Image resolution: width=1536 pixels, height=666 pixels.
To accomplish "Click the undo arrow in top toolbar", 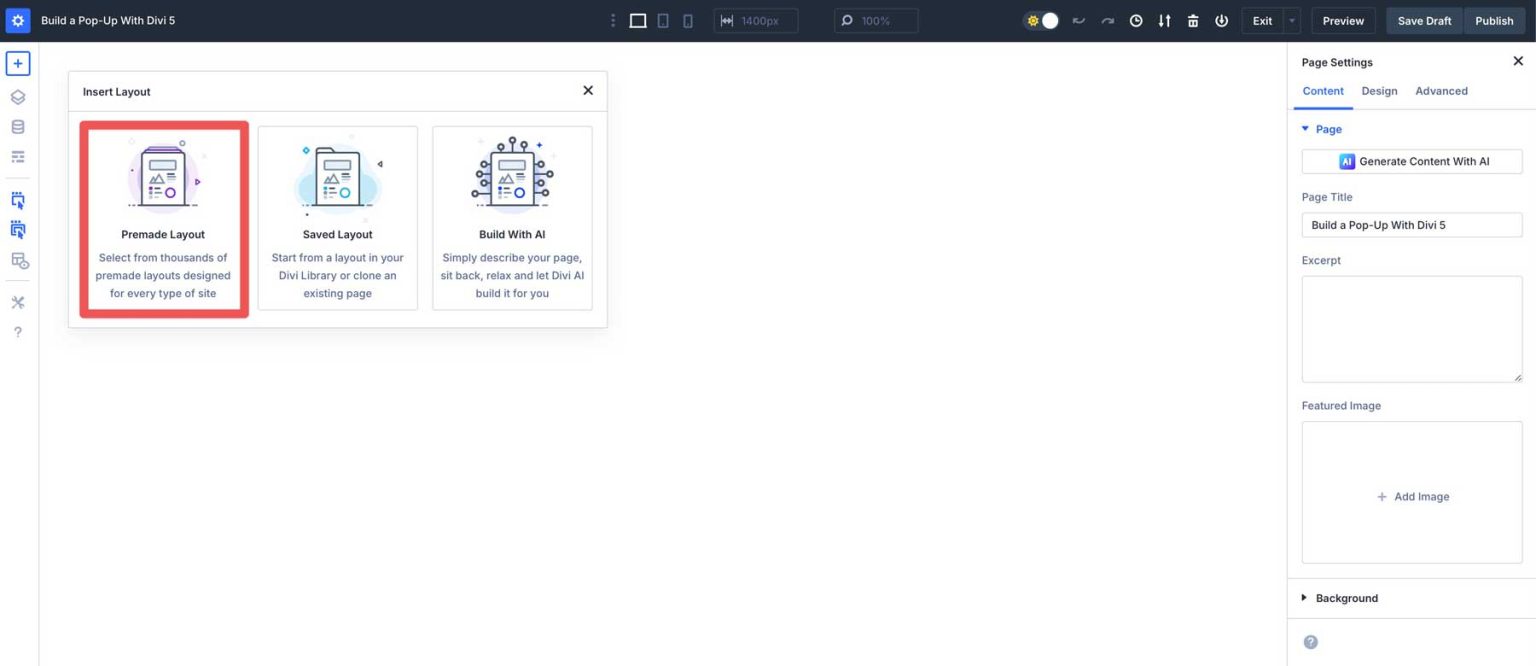I will click(x=1078, y=20).
